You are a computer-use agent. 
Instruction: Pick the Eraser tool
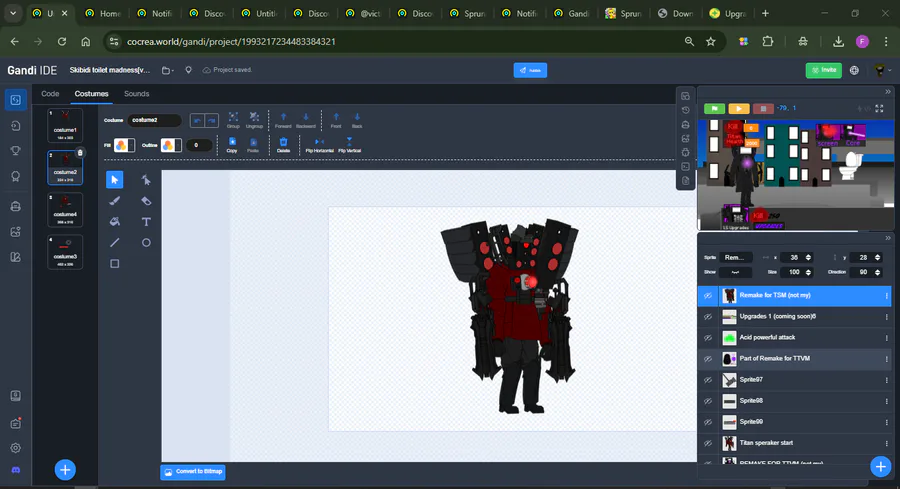tap(146, 201)
